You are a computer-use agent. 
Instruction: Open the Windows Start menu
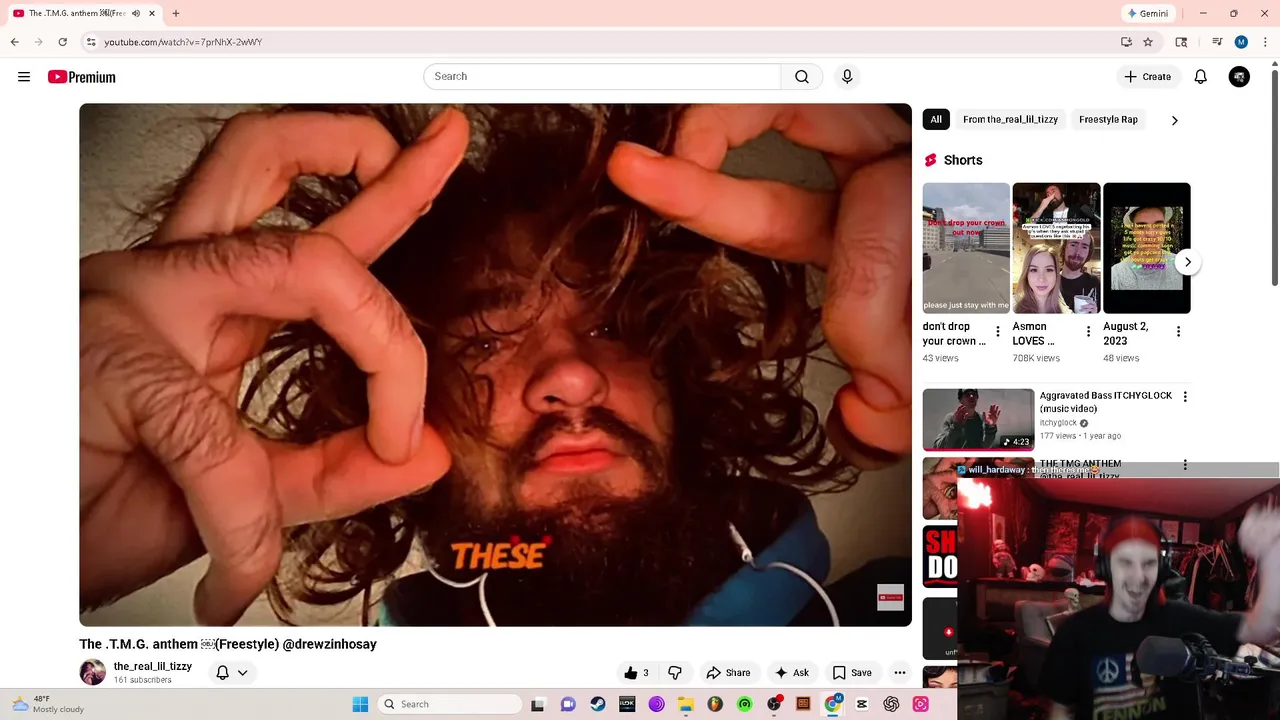coord(360,704)
